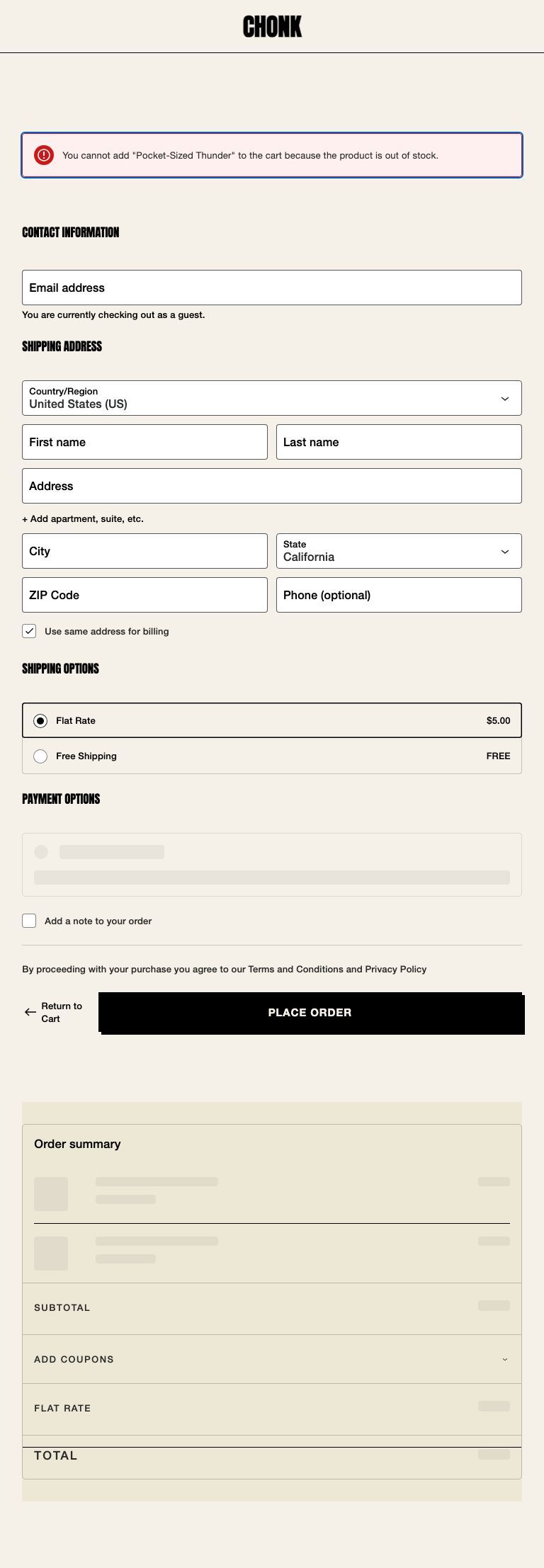Click the Phone (optional) field

pyautogui.click(x=399, y=595)
